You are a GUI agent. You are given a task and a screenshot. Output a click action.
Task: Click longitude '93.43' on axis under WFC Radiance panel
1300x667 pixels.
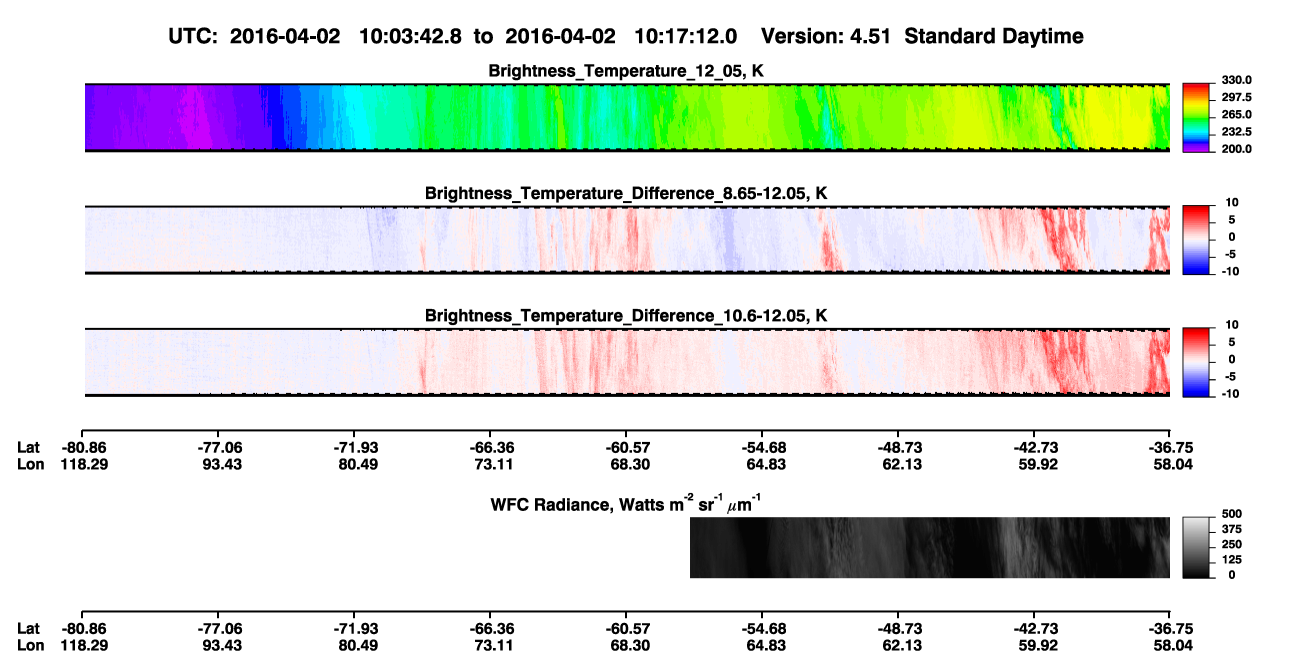(x=221, y=645)
